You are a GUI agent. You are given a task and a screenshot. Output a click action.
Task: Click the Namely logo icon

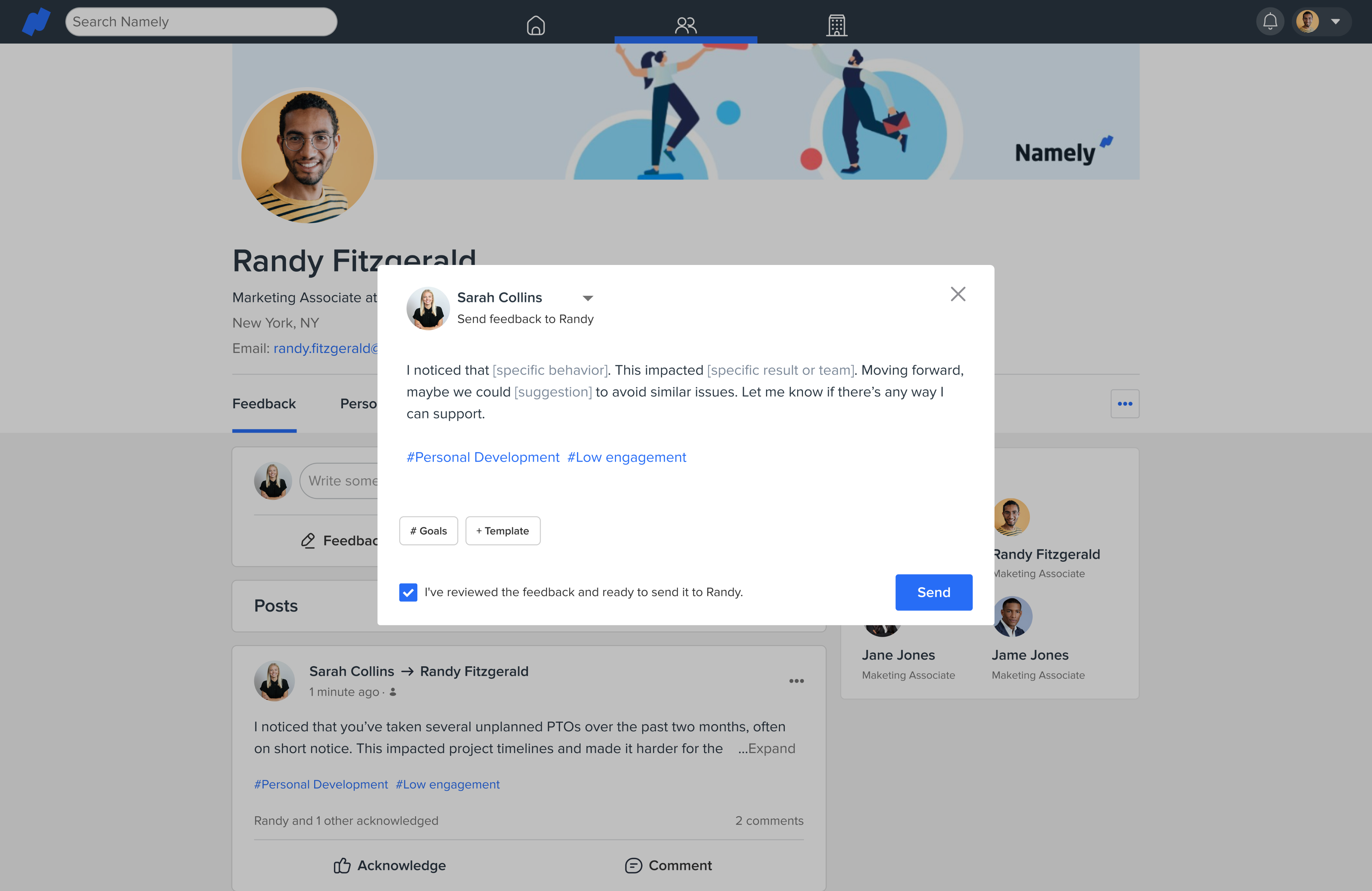click(x=36, y=22)
